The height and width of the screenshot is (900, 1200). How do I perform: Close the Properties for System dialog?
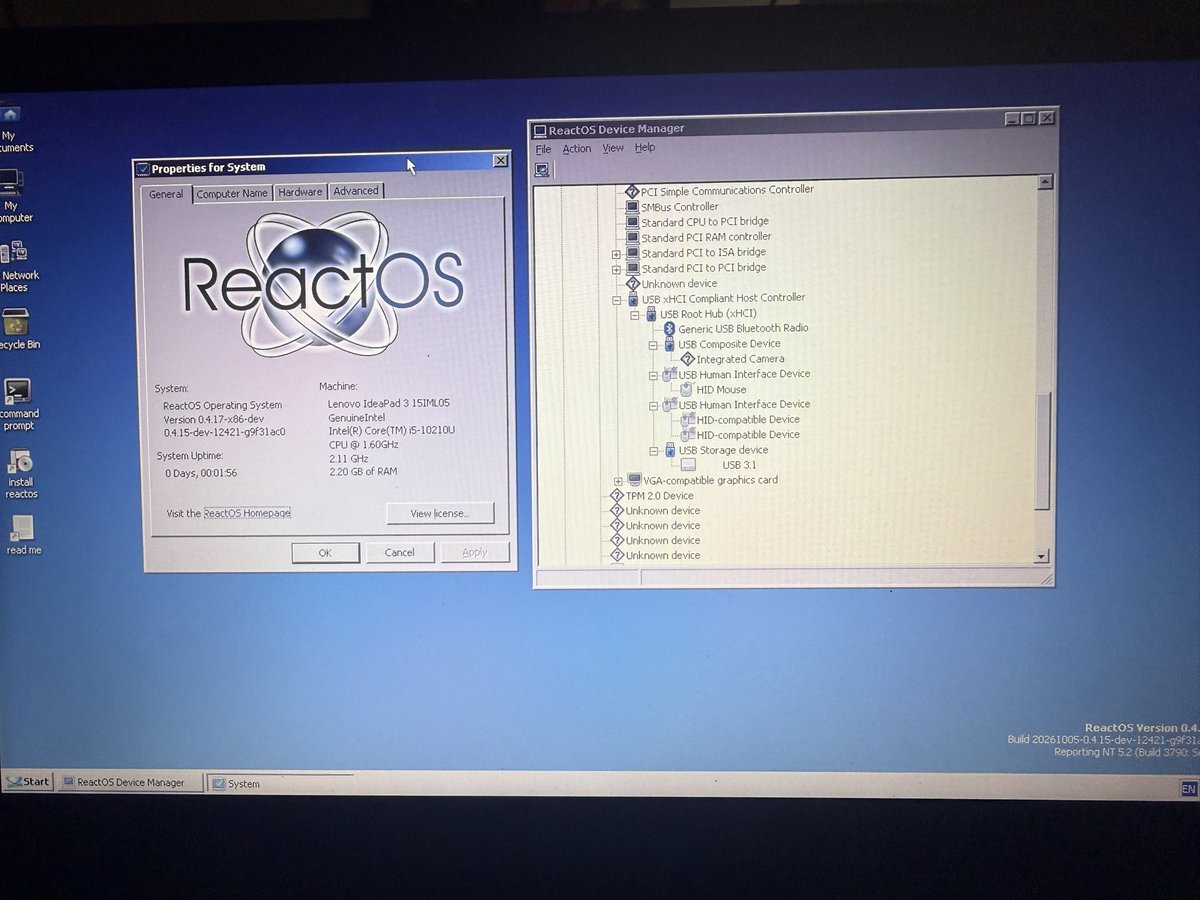pos(500,161)
